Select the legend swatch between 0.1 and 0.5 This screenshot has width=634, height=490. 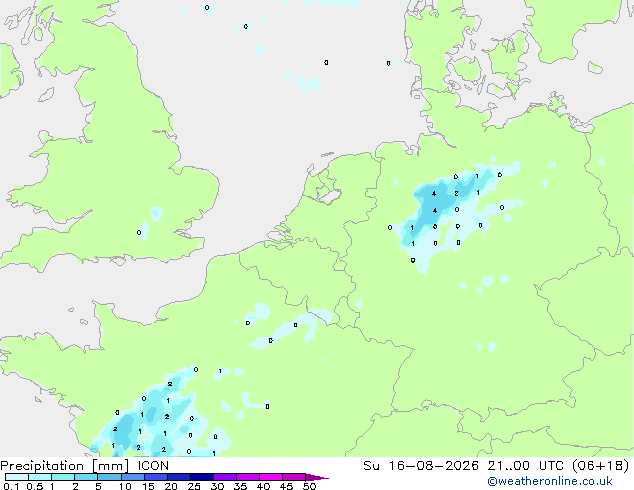[17, 477]
